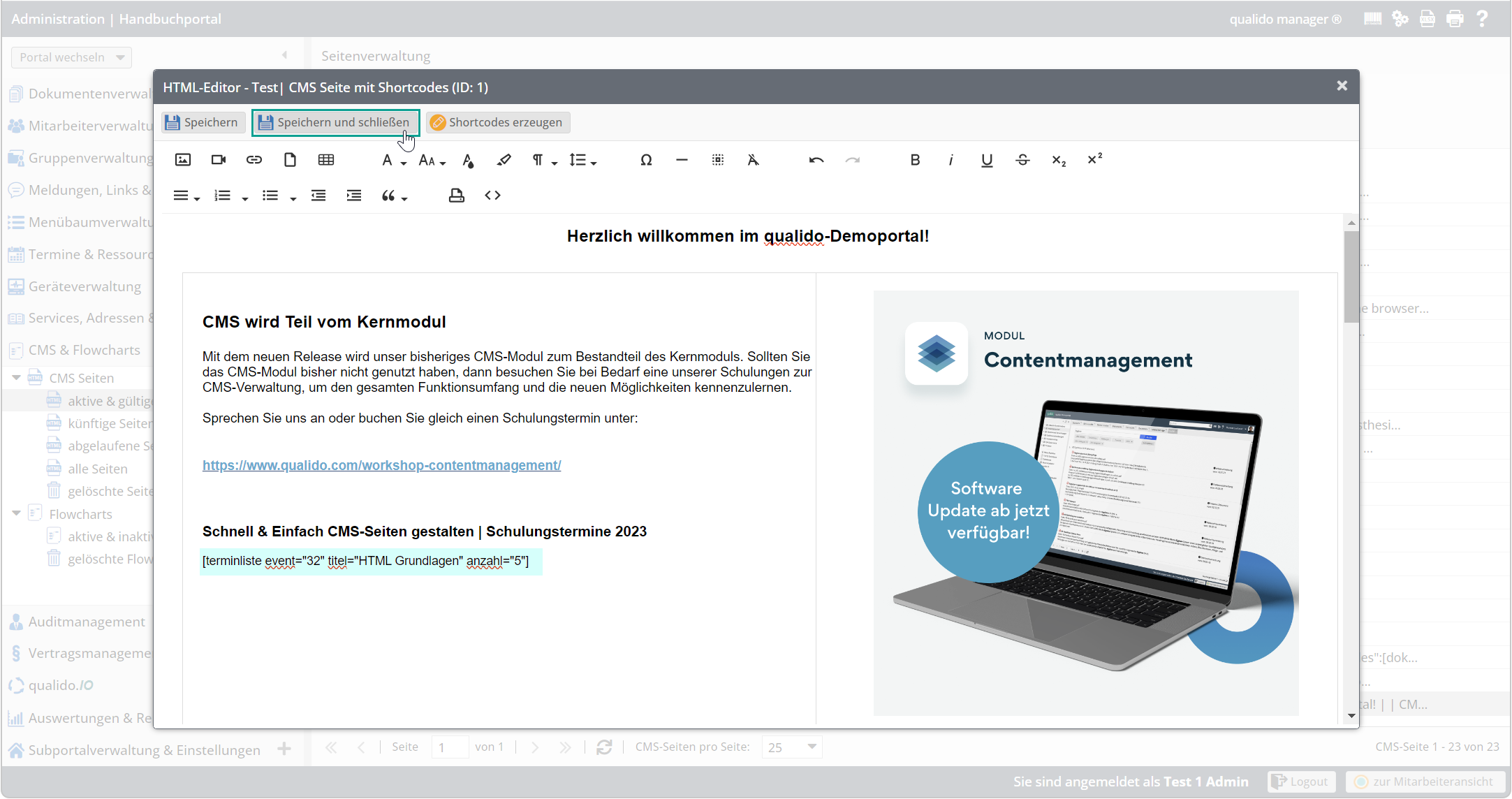The width and height of the screenshot is (1512, 799).
Task: Toggle underline formatting
Action: [x=987, y=160]
